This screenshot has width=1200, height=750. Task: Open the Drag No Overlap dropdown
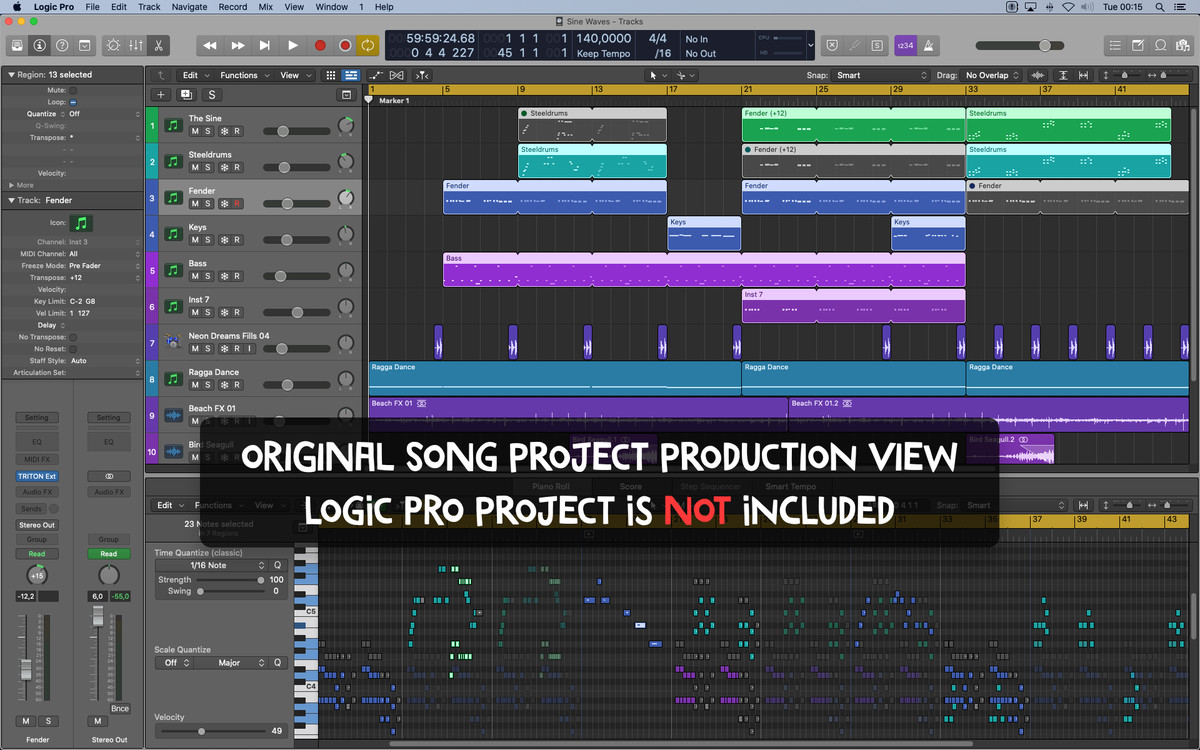click(993, 75)
